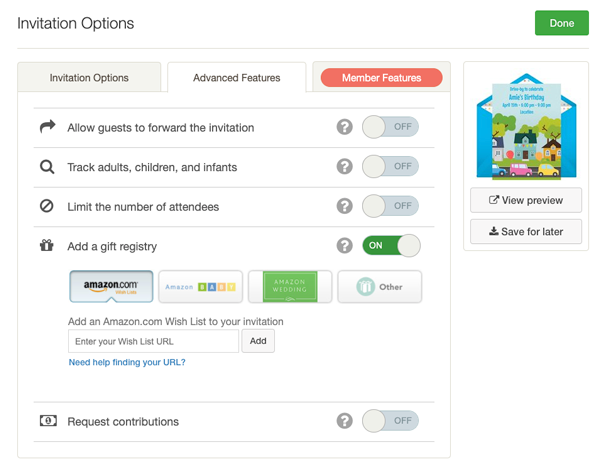Click the magnifier track guests icon
Viewport: 600px width, 468px height.
[x=47, y=167]
